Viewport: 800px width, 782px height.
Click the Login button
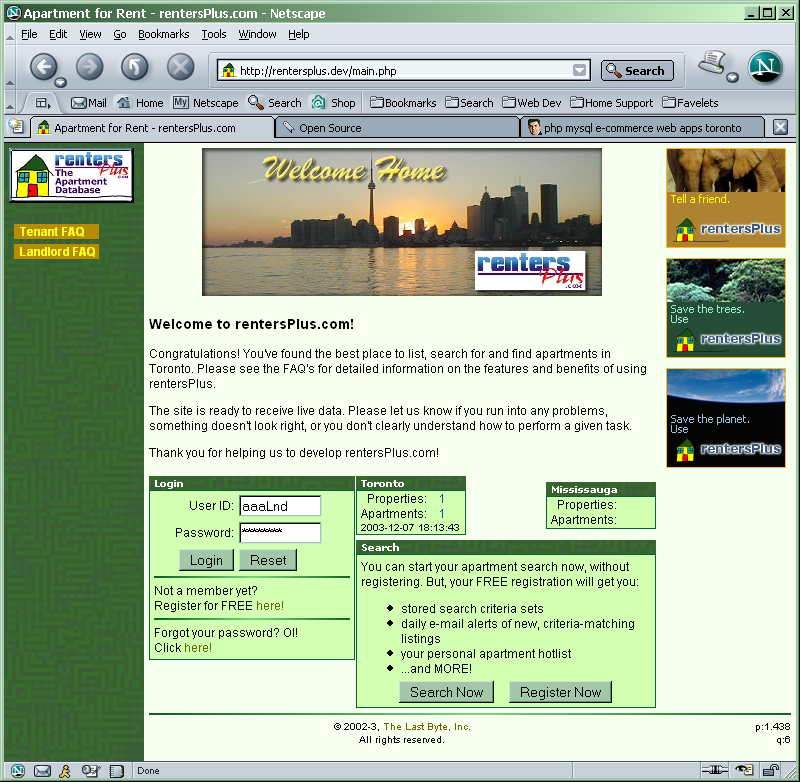[206, 561]
